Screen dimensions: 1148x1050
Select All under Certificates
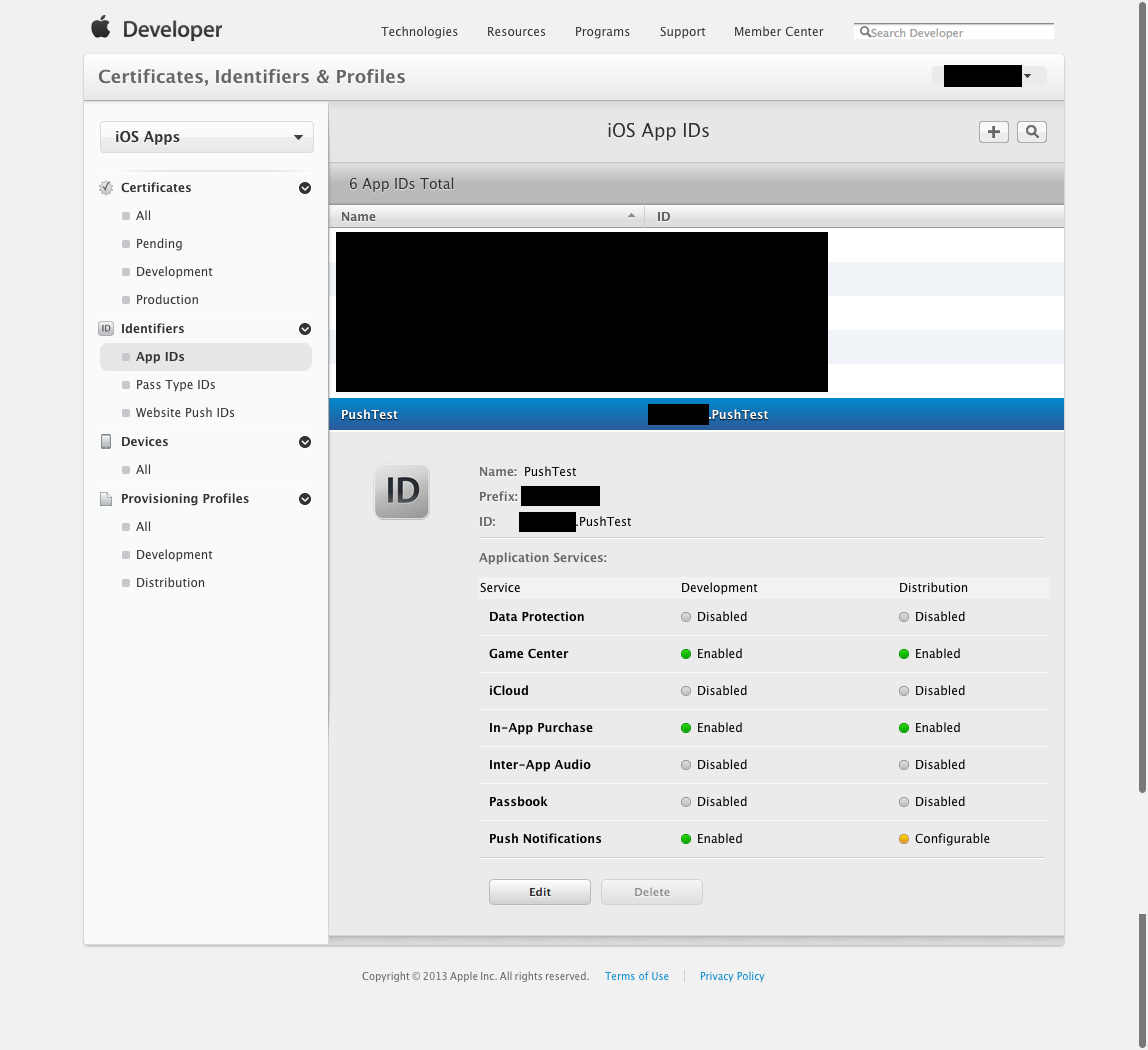(x=144, y=215)
